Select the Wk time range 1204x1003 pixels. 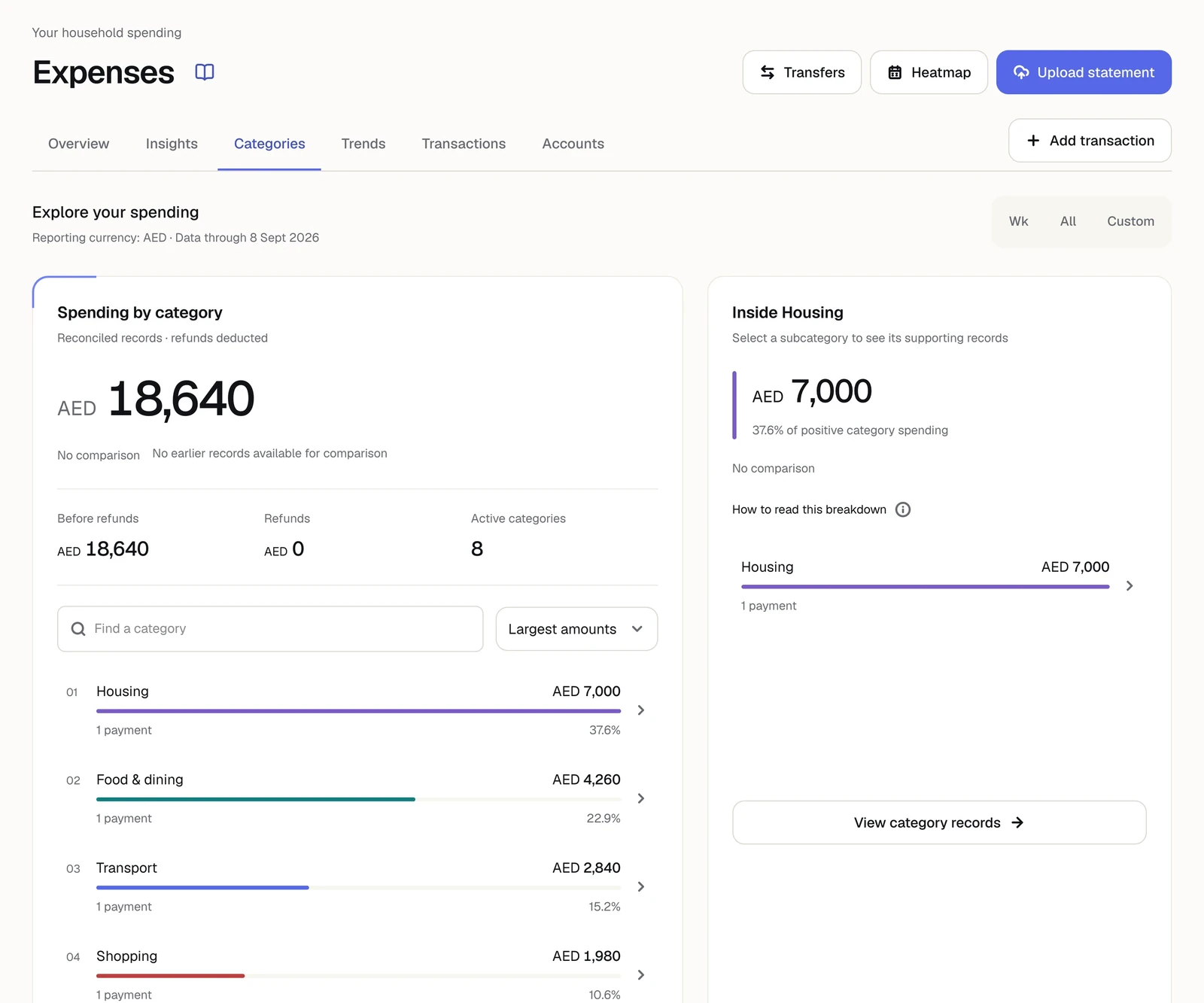(x=1018, y=221)
